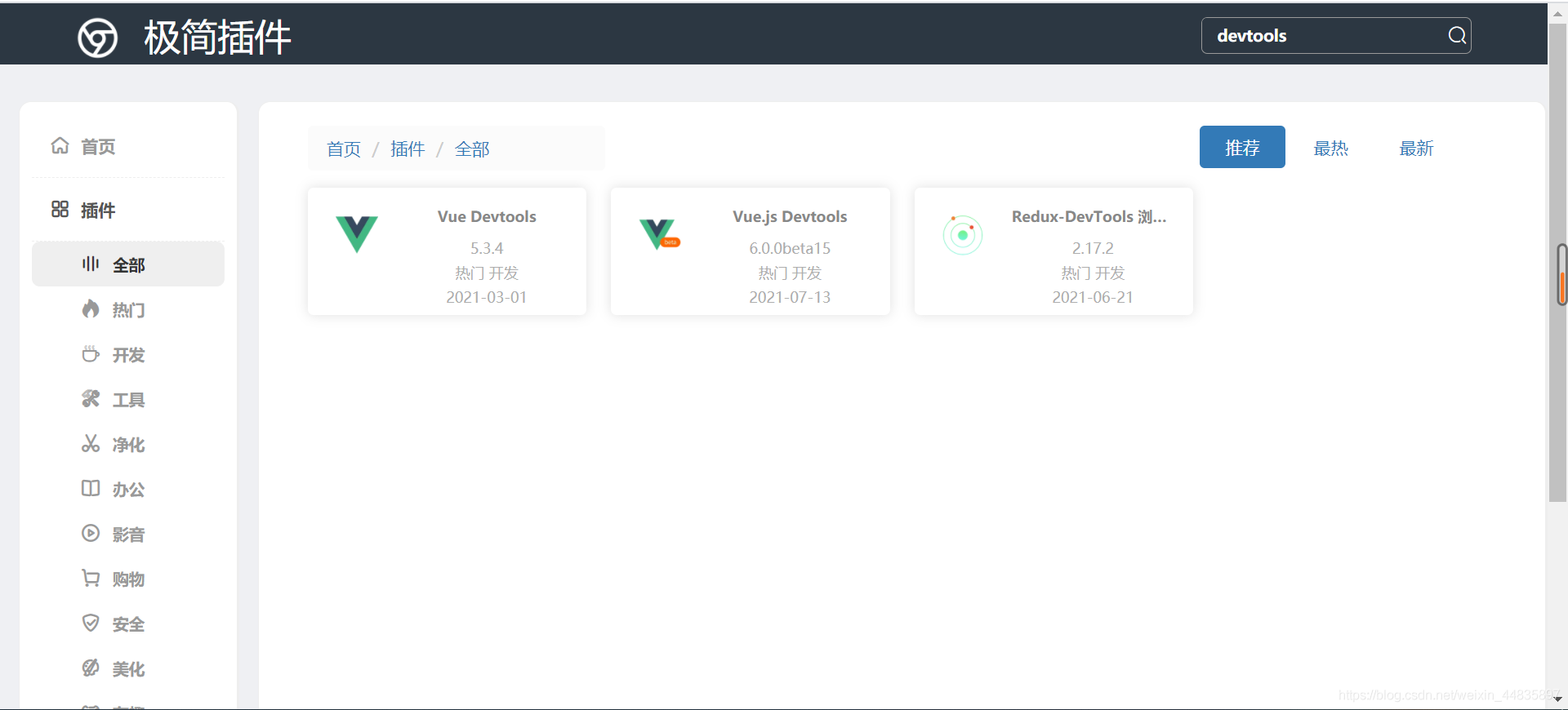
Task: Click version text 5.3.4
Action: [487, 248]
